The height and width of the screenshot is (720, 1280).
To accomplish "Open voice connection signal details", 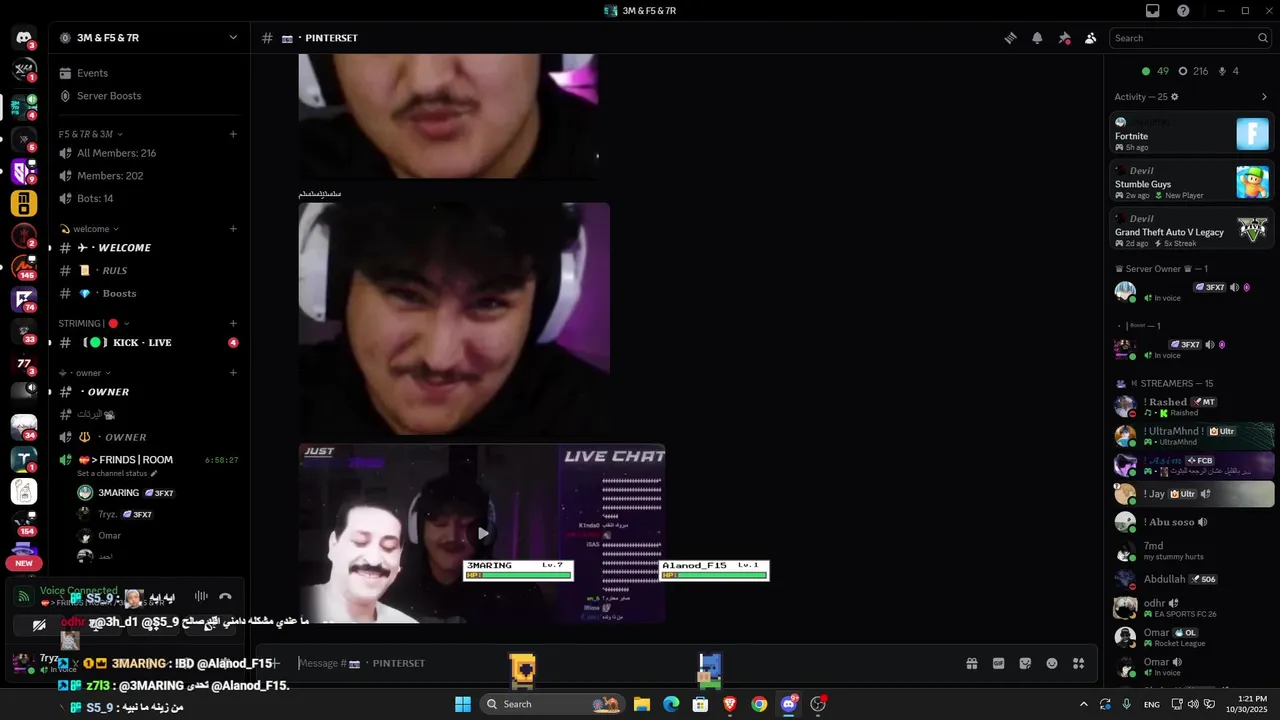I will point(22,597).
